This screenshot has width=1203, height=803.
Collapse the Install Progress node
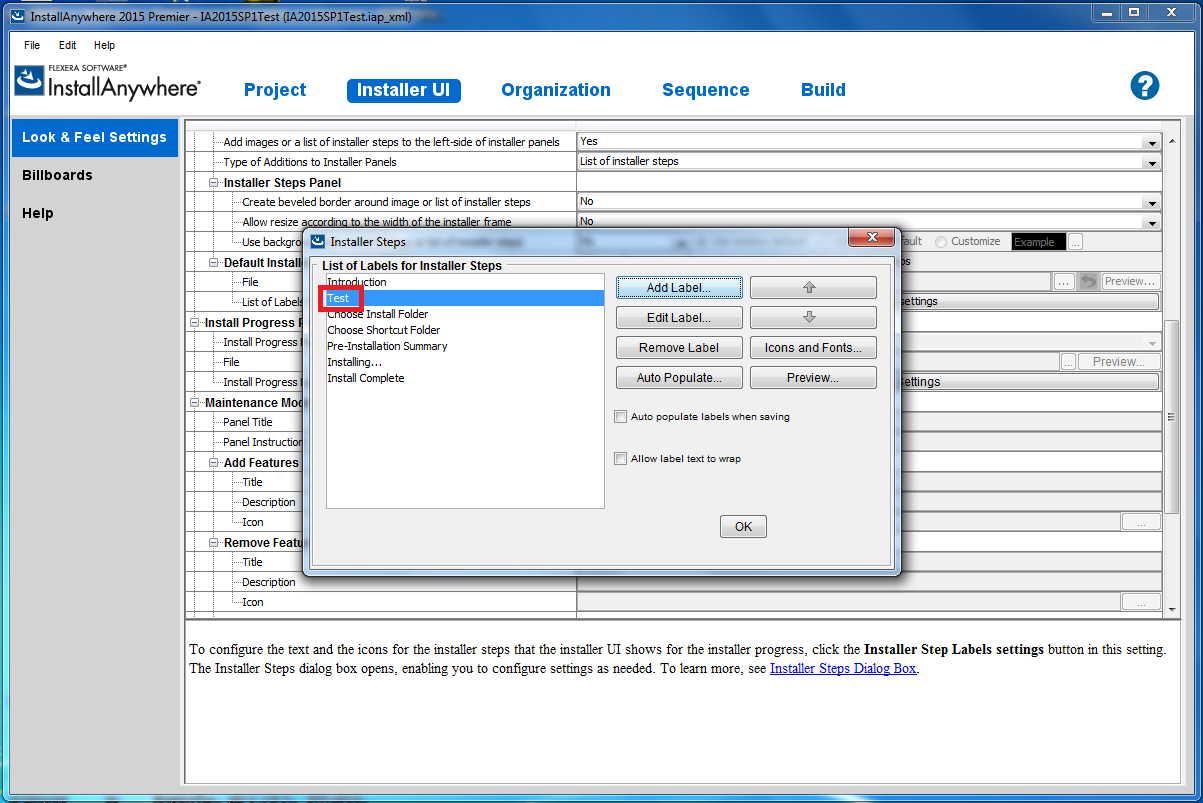pyautogui.click(x=195, y=323)
